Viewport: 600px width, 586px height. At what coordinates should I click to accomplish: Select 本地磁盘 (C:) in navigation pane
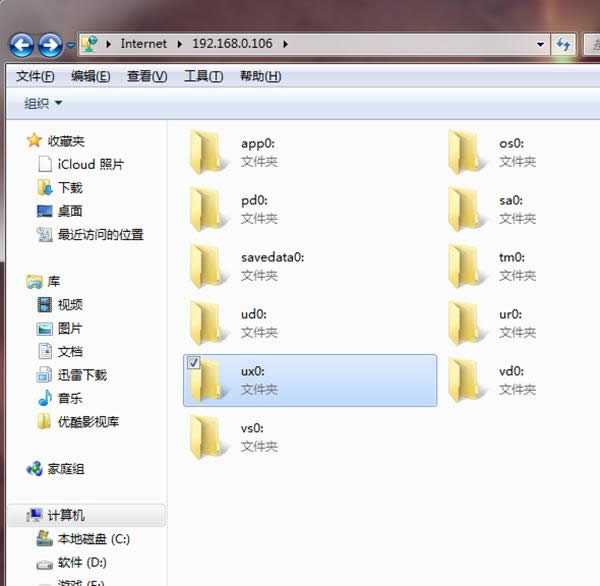click(x=94, y=539)
